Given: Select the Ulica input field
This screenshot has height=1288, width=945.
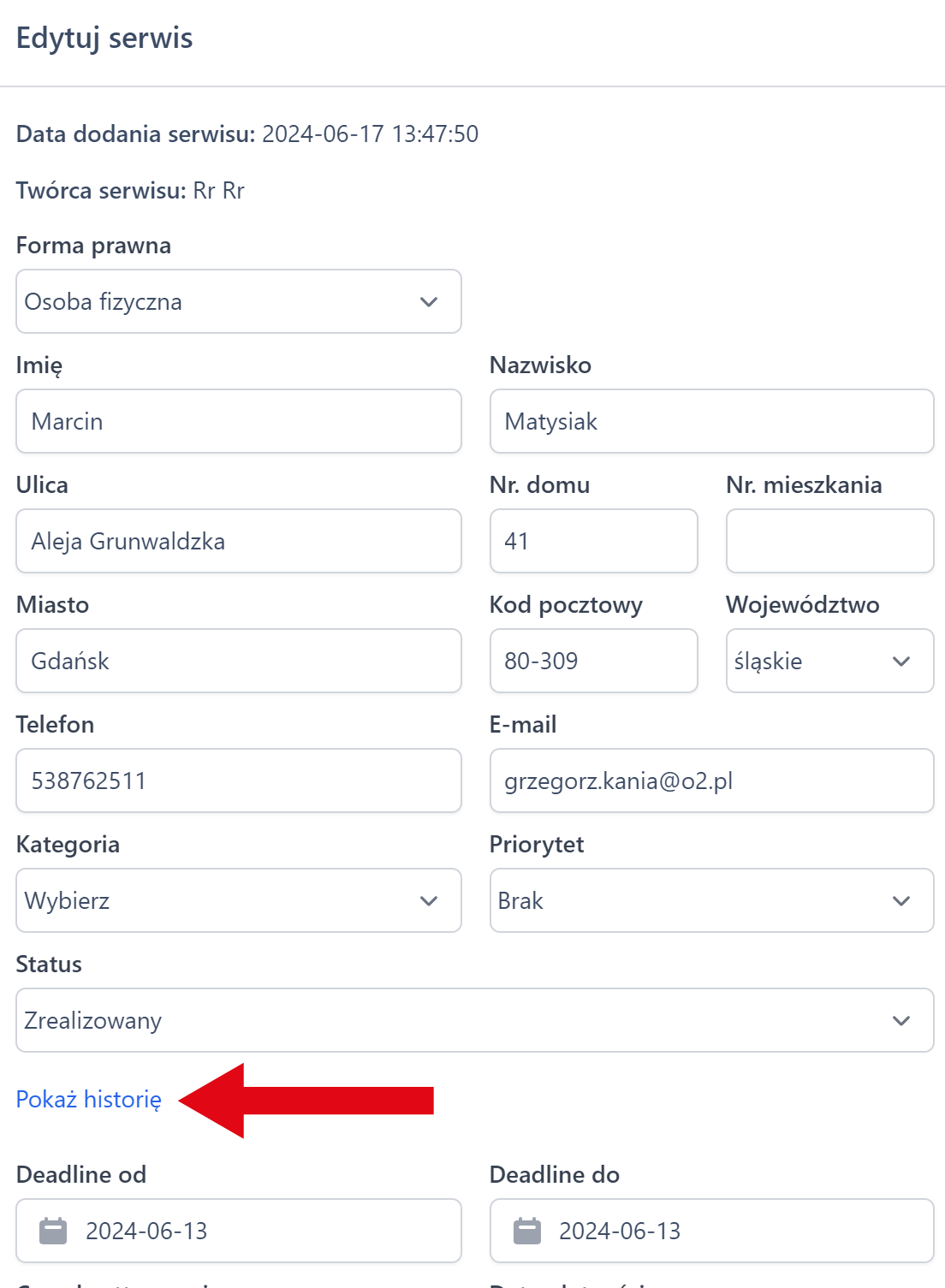Looking at the screenshot, I should pyautogui.click(x=238, y=541).
